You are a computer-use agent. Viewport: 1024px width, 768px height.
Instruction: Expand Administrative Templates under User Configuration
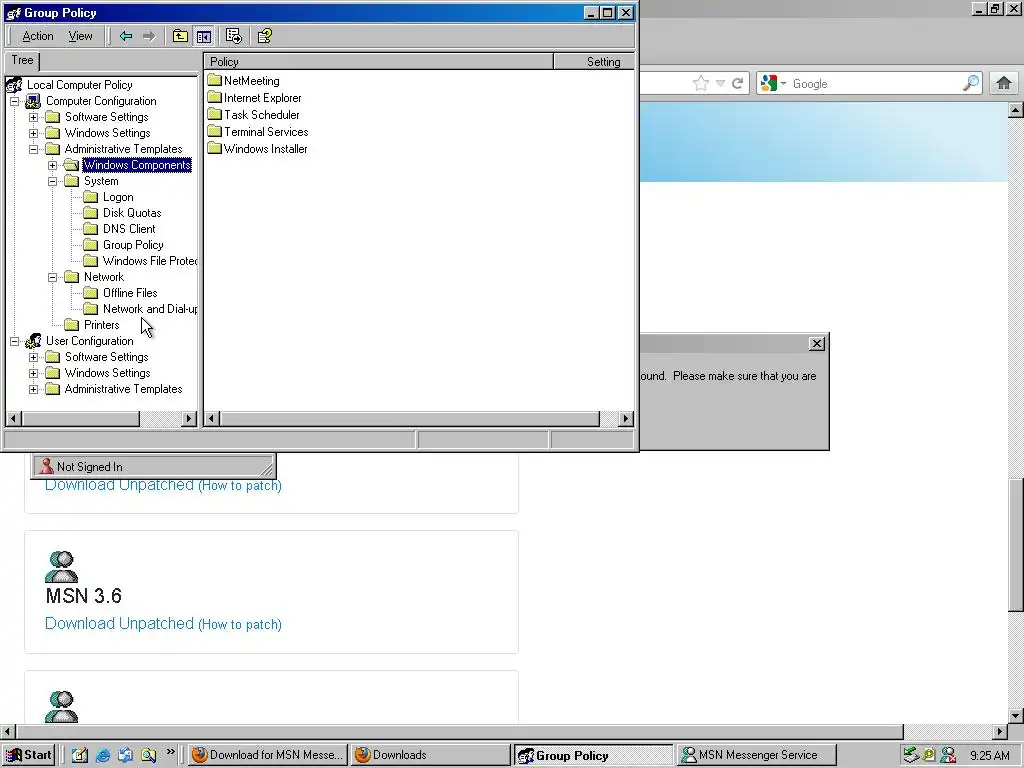pyautogui.click(x=33, y=389)
